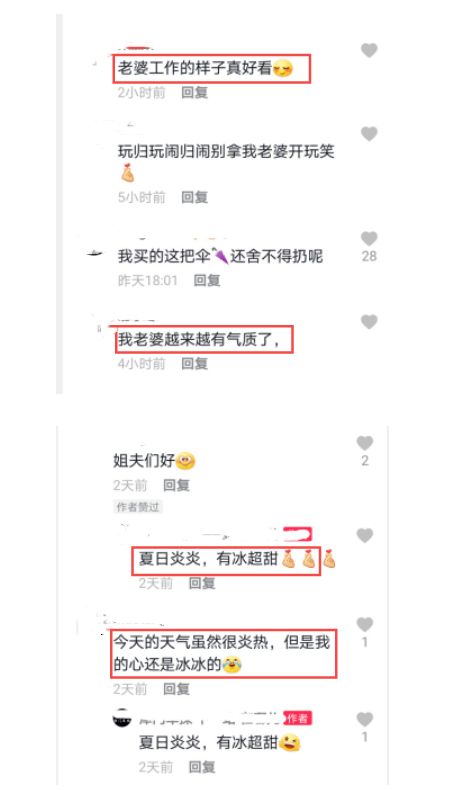This screenshot has width=455, height=790.
Task: Reply to the comment posted 4小时前
Action: [194, 363]
